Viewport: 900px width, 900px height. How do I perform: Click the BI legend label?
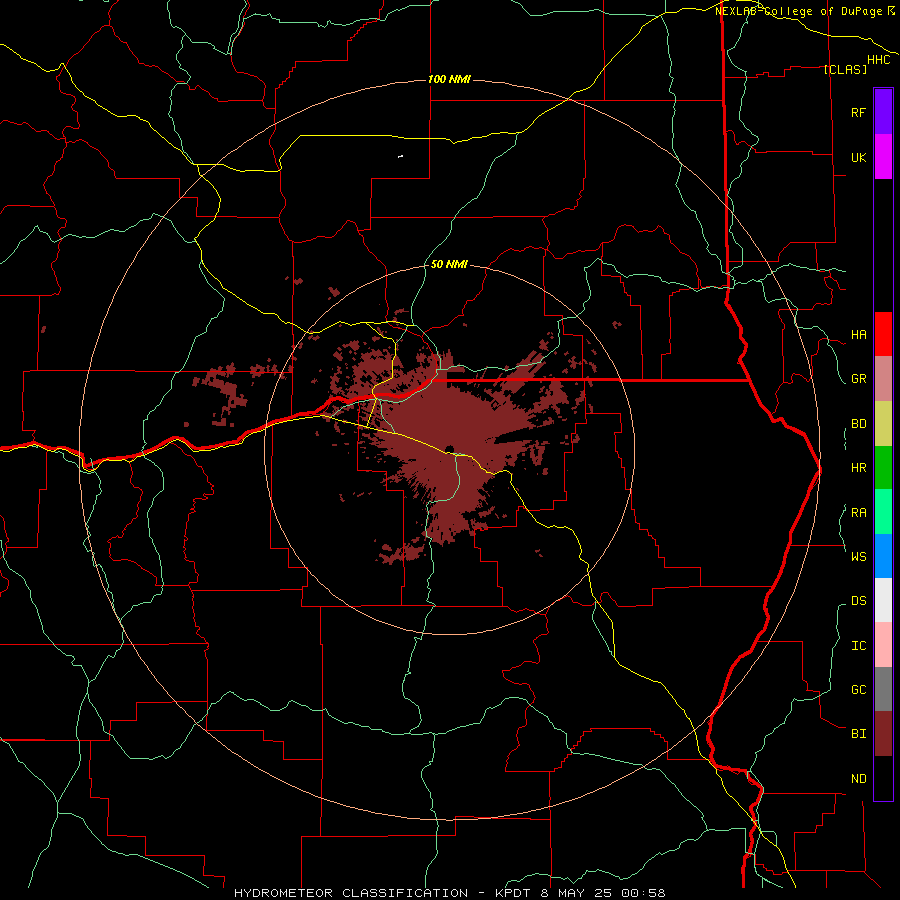pyautogui.click(x=858, y=734)
